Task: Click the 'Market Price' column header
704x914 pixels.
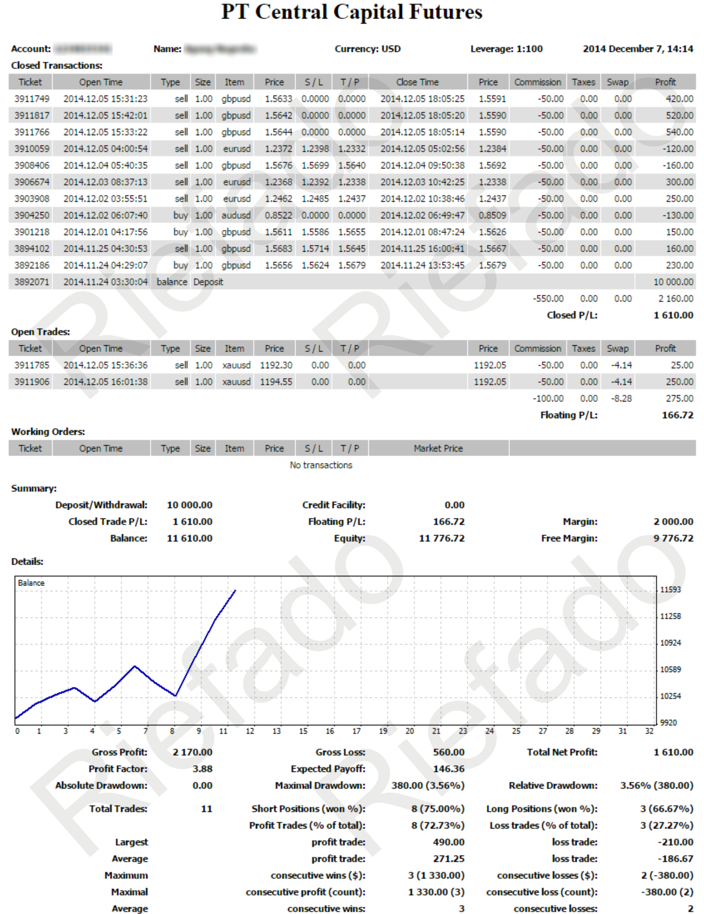Action: pos(438,448)
